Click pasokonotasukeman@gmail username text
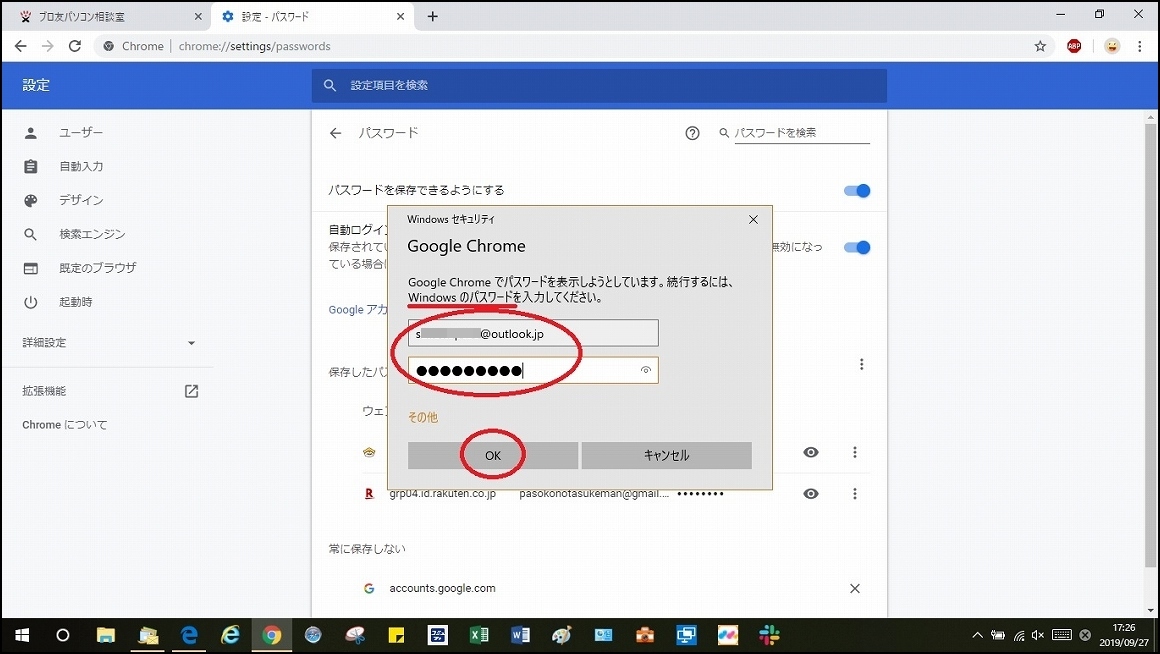1160x654 pixels. [x=593, y=493]
